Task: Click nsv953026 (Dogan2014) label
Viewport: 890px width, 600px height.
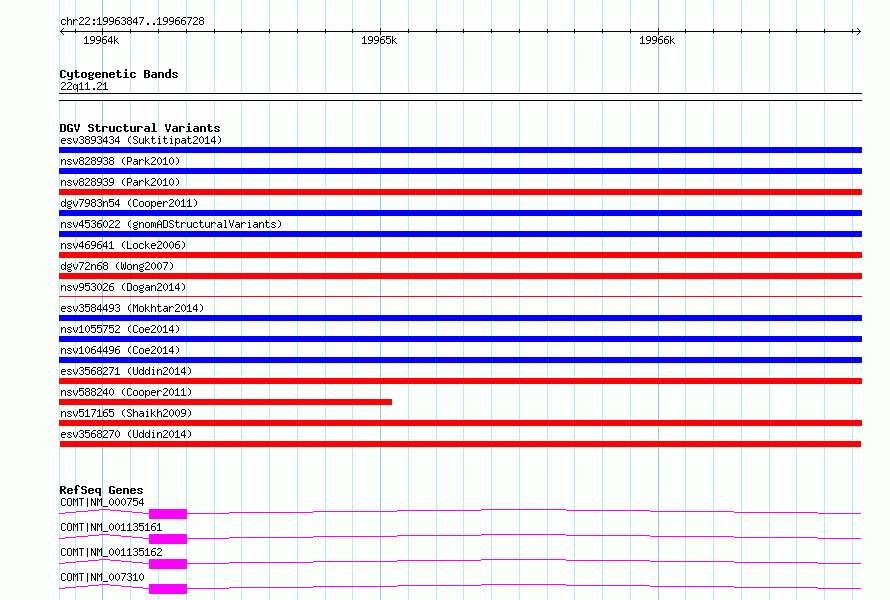Action: click(123, 287)
